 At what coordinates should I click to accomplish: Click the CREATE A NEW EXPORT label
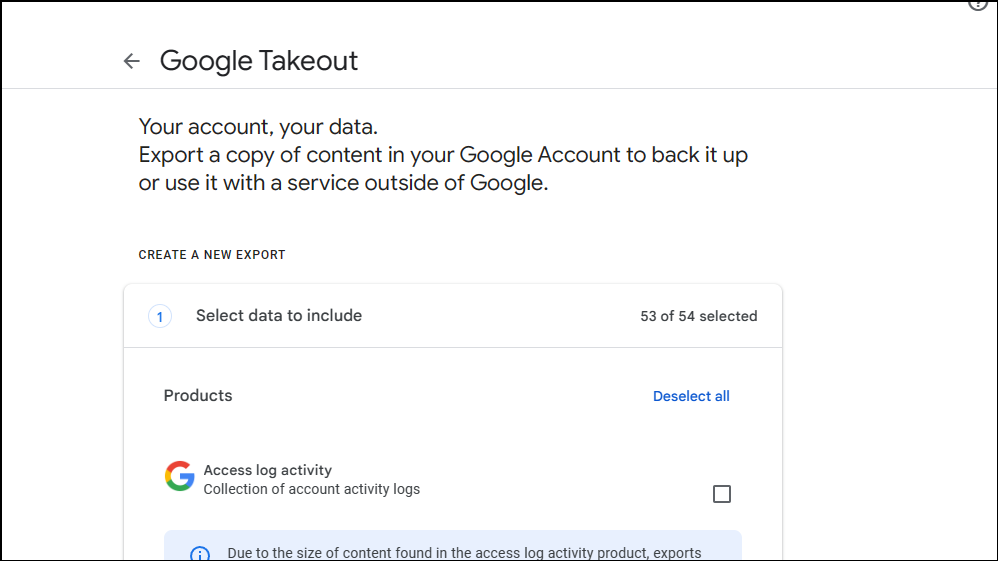(212, 255)
